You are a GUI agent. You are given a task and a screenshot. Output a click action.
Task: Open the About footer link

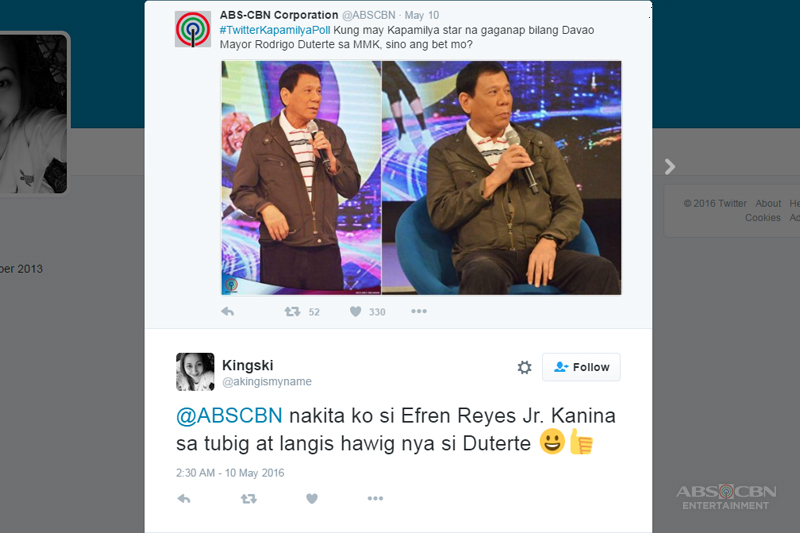768,204
